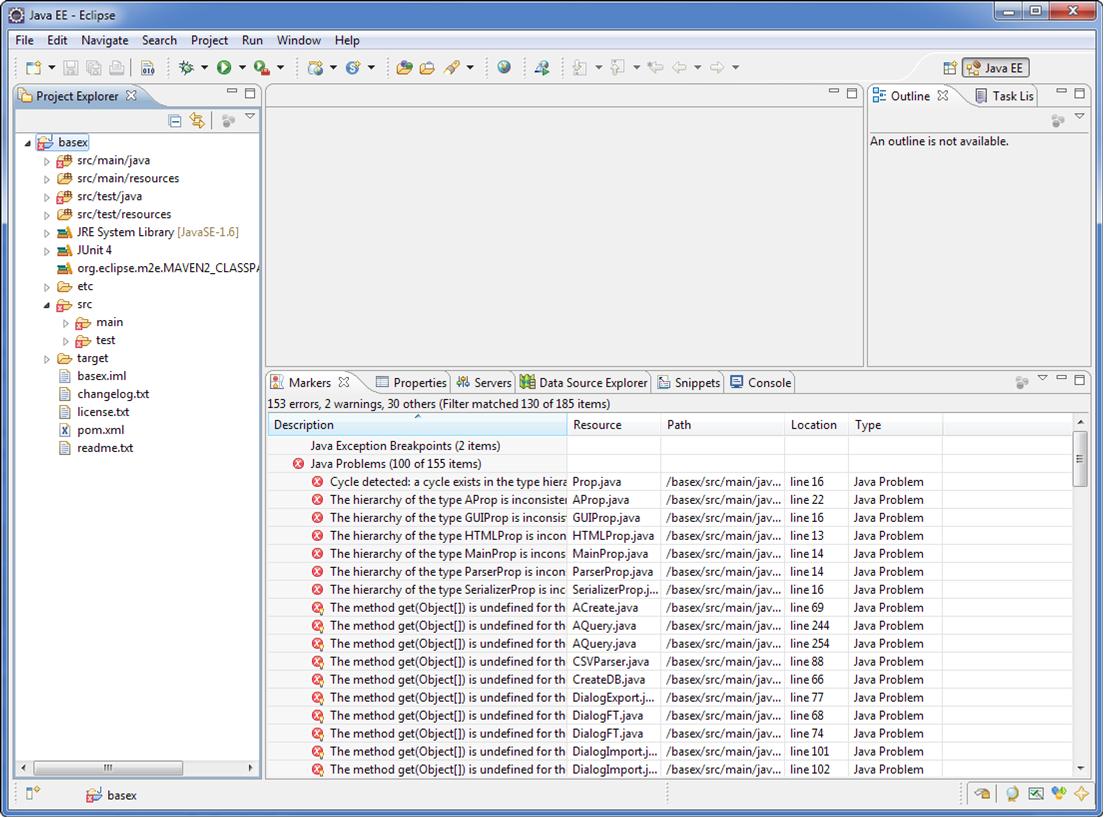Click the Run Last Tool (external tools) icon
1104x818 pixels.
point(261,68)
